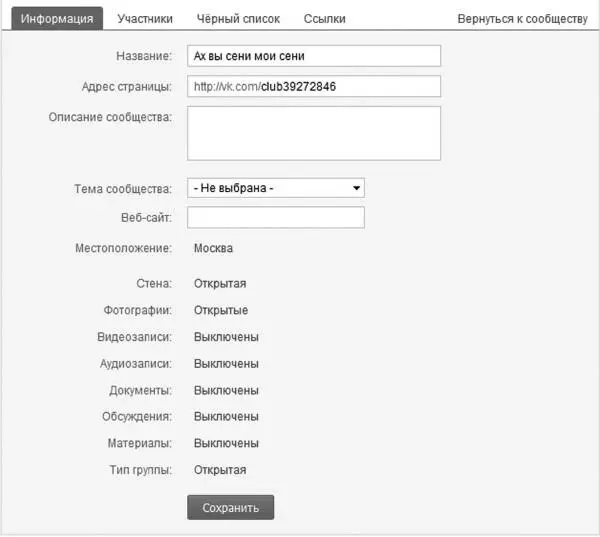Screen dimensions: 600x537
Task: Change the Фотографии setting showing Открытые
Action: coord(221,310)
